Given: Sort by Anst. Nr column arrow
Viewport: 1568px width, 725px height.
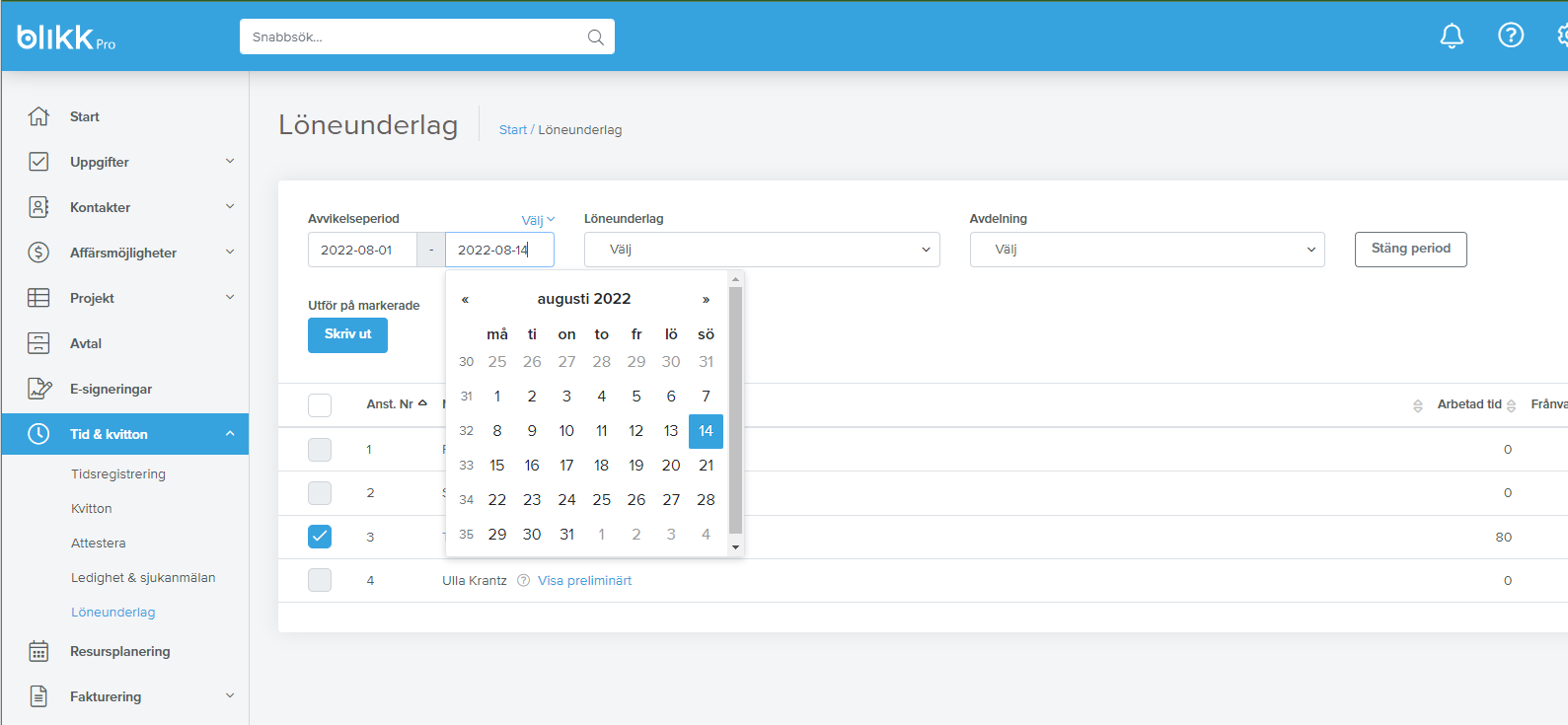Looking at the screenshot, I should click(x=423, y=403).
